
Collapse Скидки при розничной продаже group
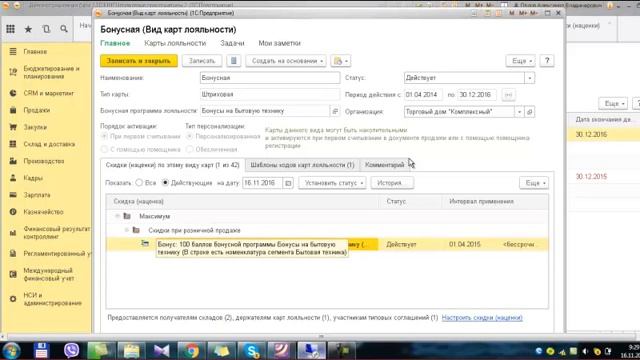pos(127,230)
